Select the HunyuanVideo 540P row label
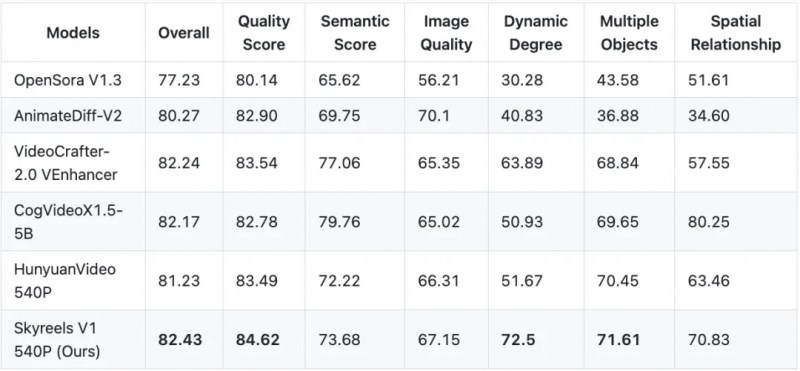 coord(65,281)
